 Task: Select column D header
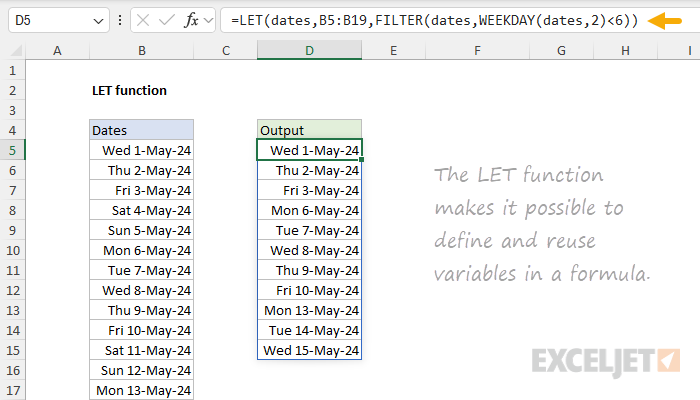pyautogui.click(x=309, y=50)
